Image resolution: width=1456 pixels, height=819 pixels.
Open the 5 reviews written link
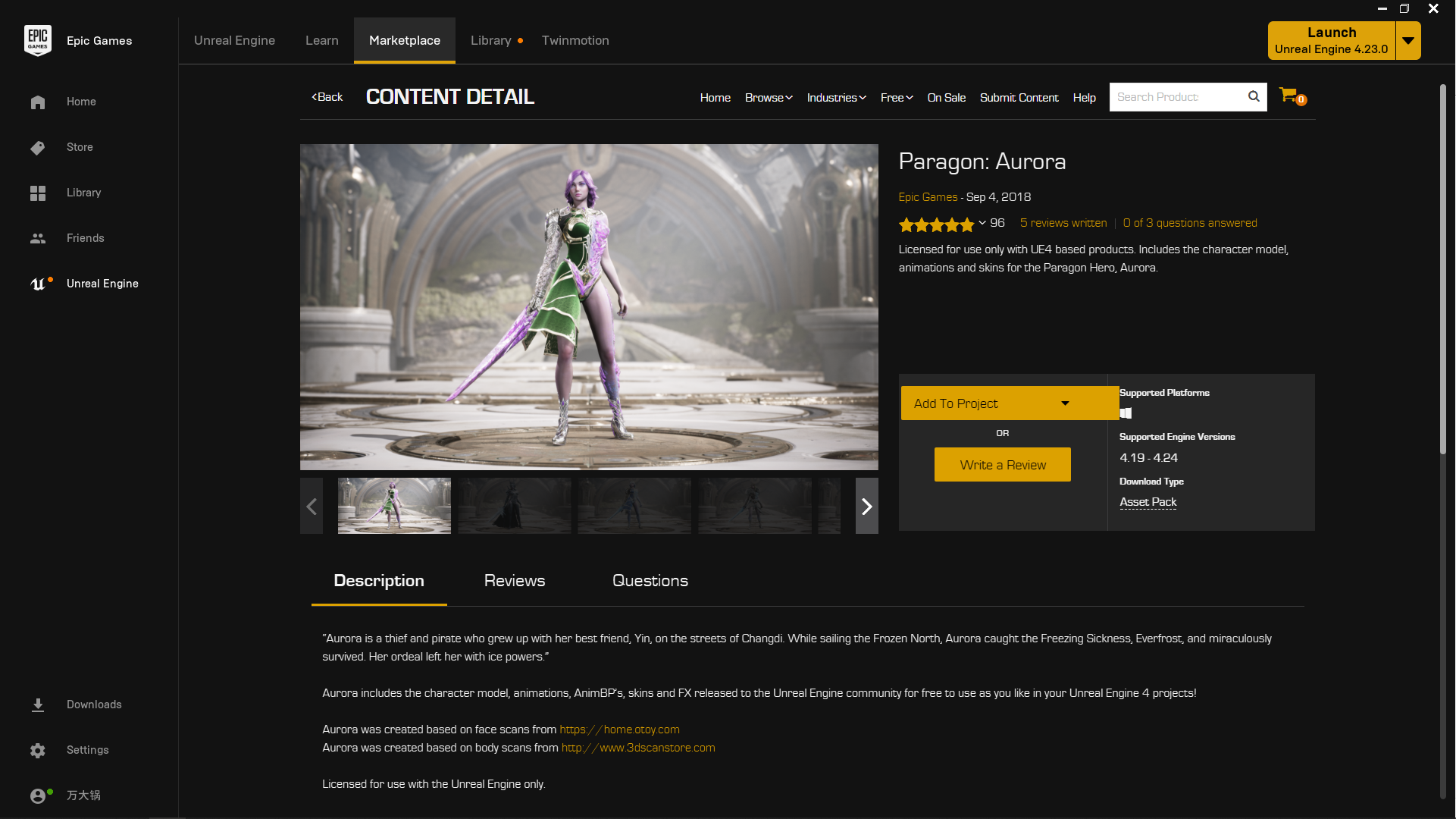tap(1063, 223)
